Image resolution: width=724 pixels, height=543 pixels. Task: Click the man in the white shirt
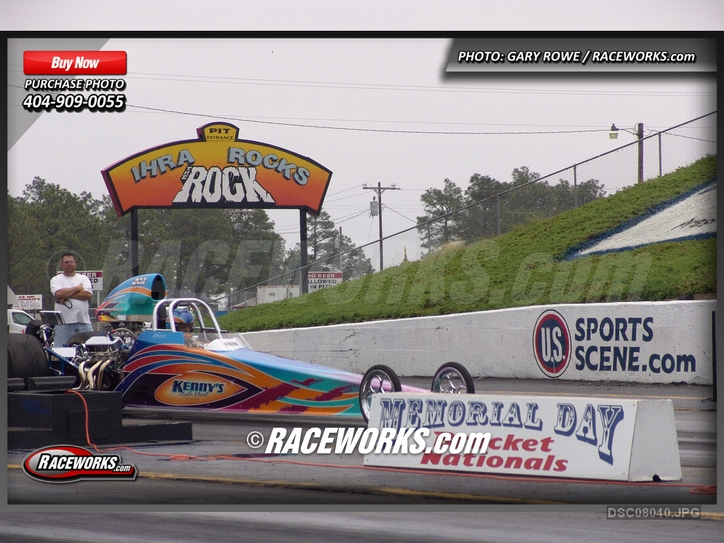pos(71,297)
